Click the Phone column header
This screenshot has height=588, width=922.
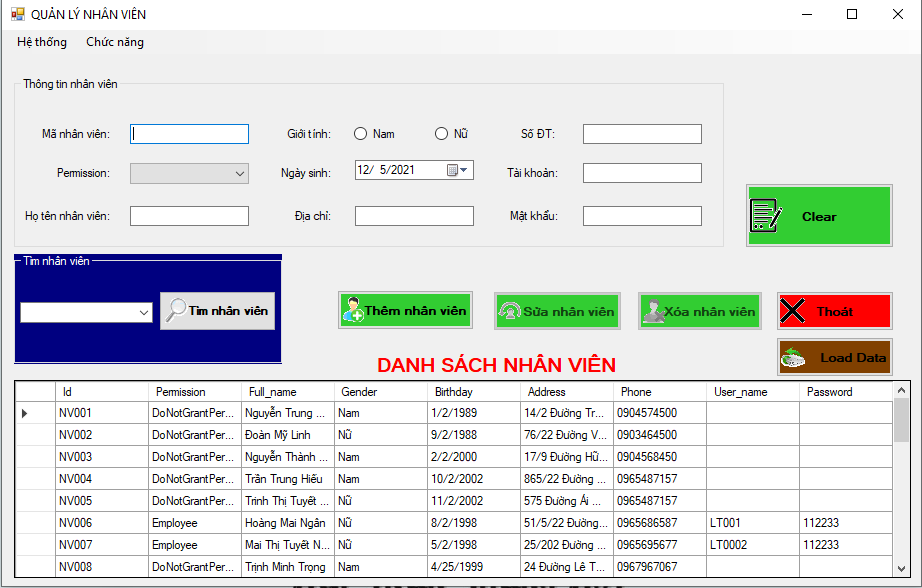click(660, 392)
